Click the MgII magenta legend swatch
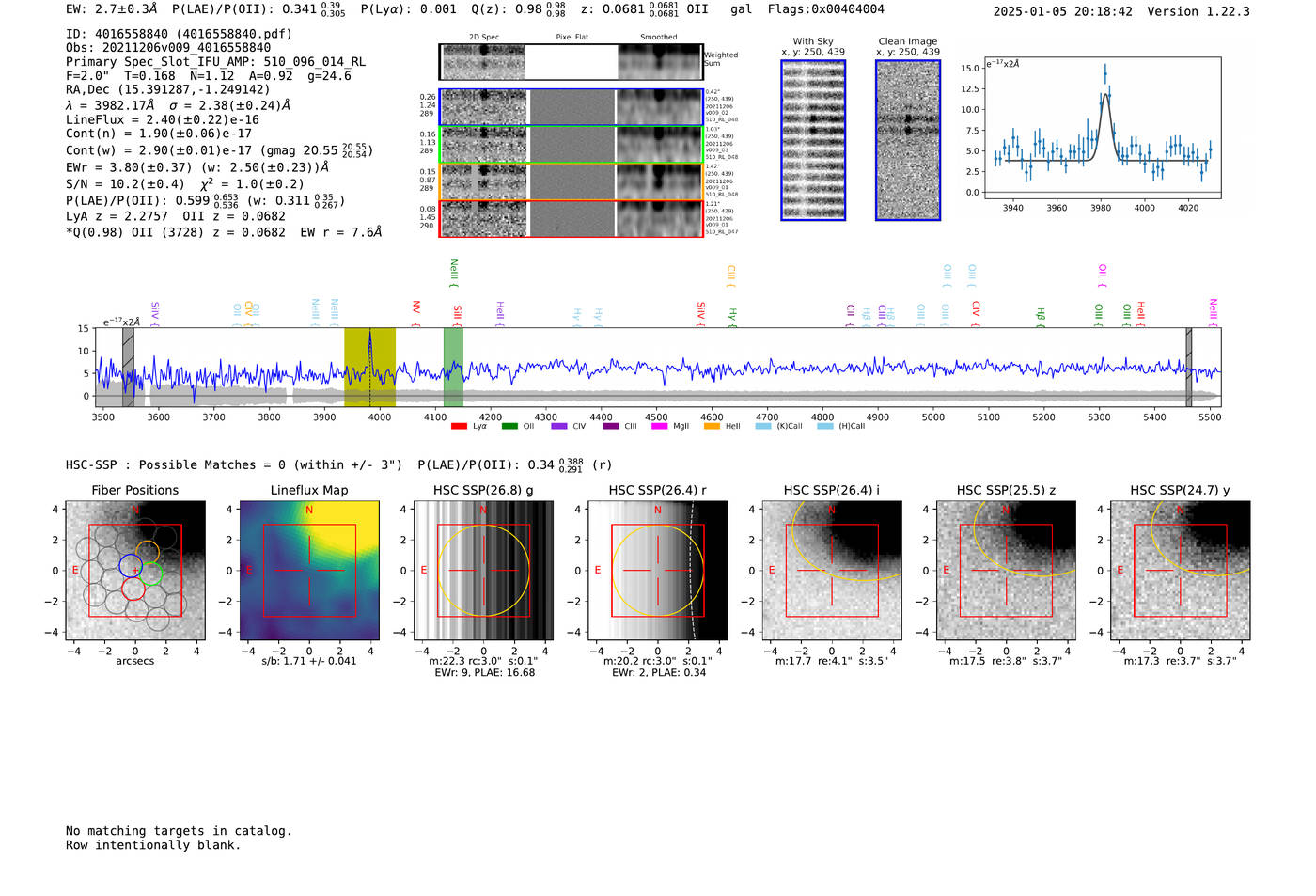This screenshot has height=896, width=1316. tap(659, 426)
